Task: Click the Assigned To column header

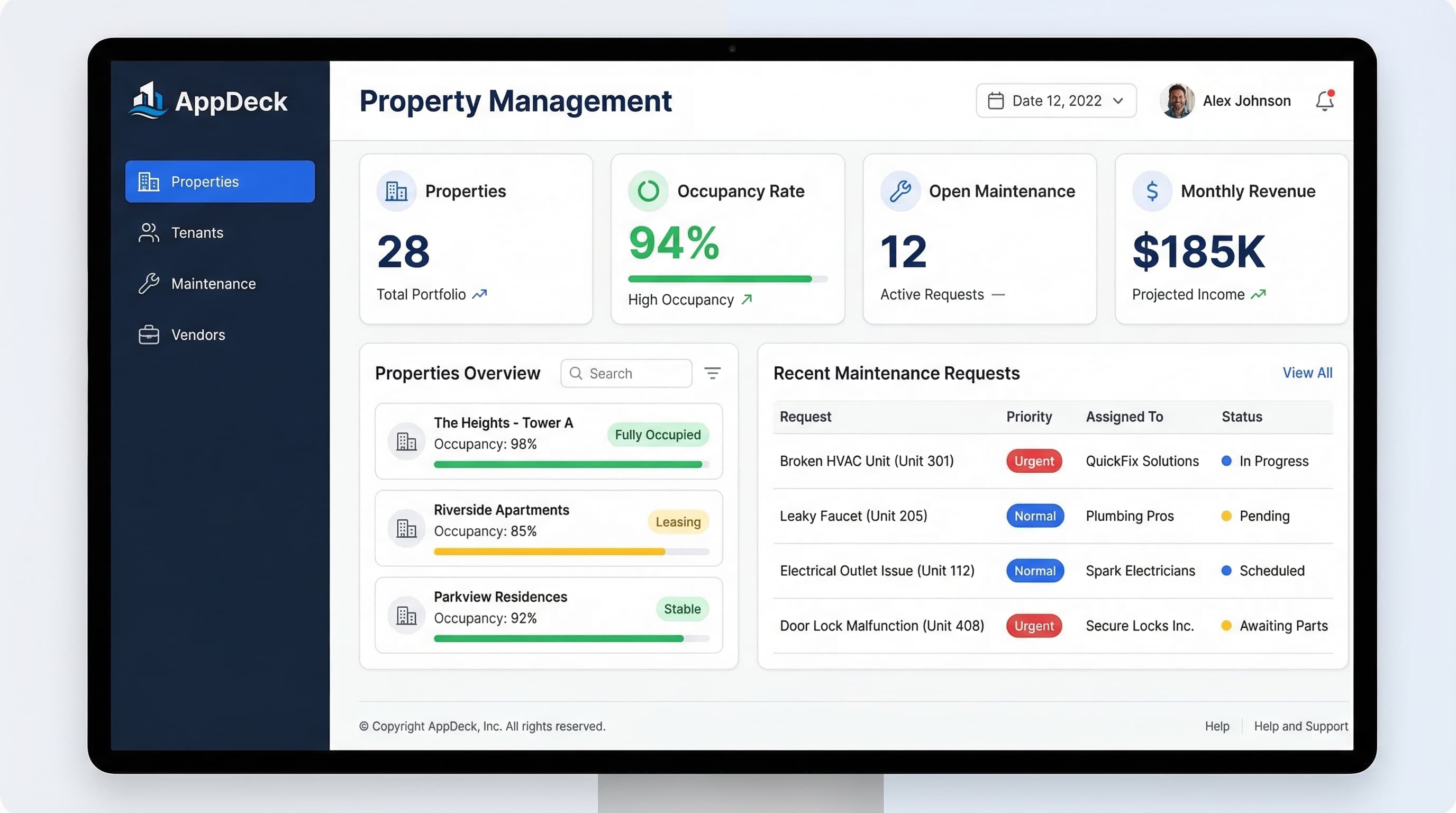Action: click(1124, 417)
